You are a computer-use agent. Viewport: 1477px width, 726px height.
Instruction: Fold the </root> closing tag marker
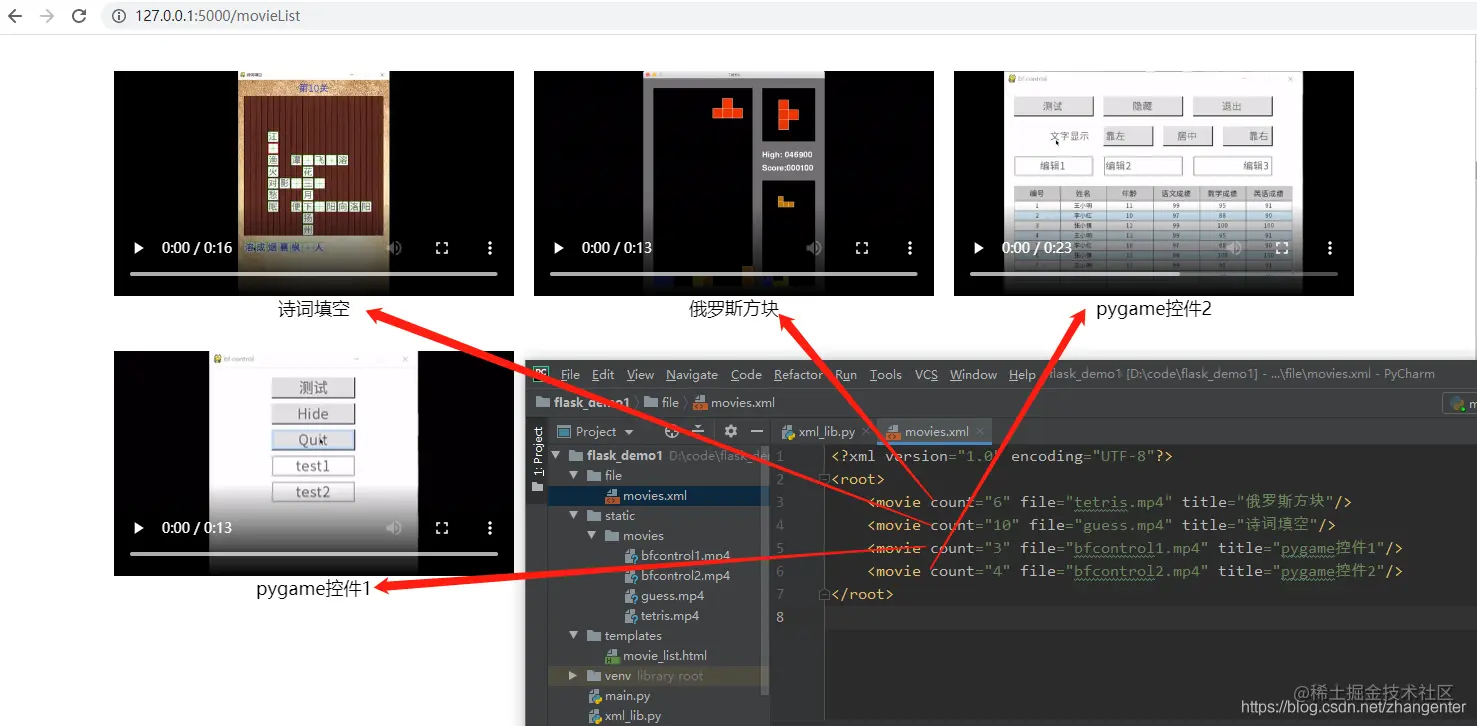tap(824, 594)
